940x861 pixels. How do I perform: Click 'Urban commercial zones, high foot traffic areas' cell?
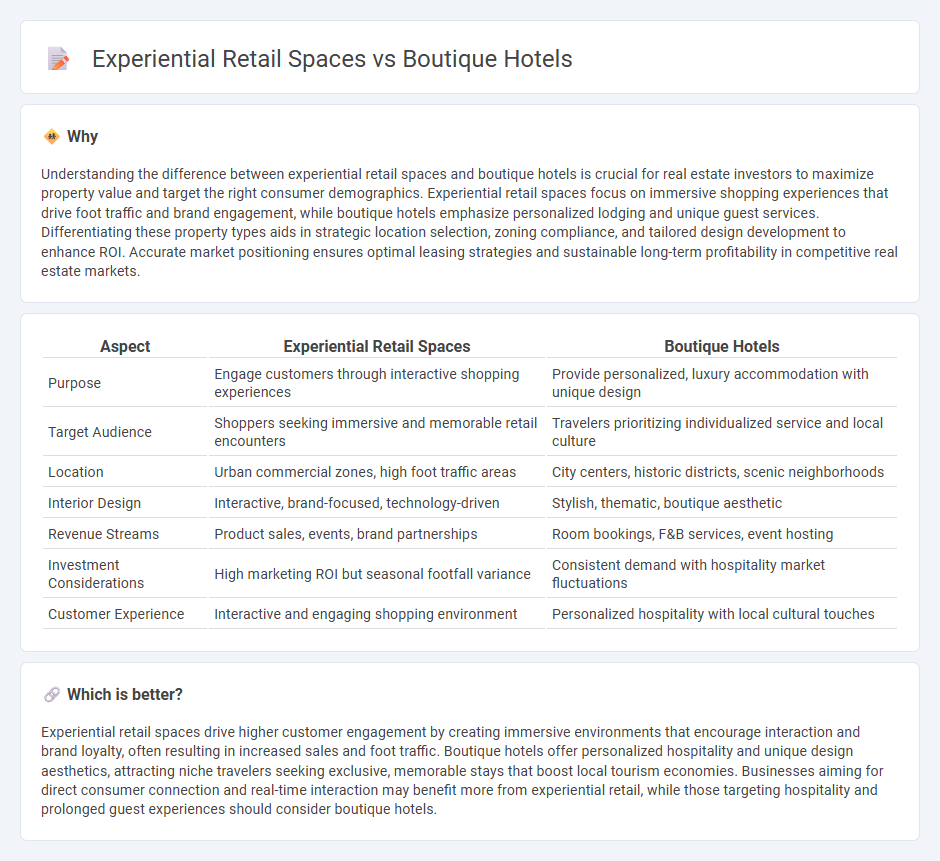click(x=376, y=472)
